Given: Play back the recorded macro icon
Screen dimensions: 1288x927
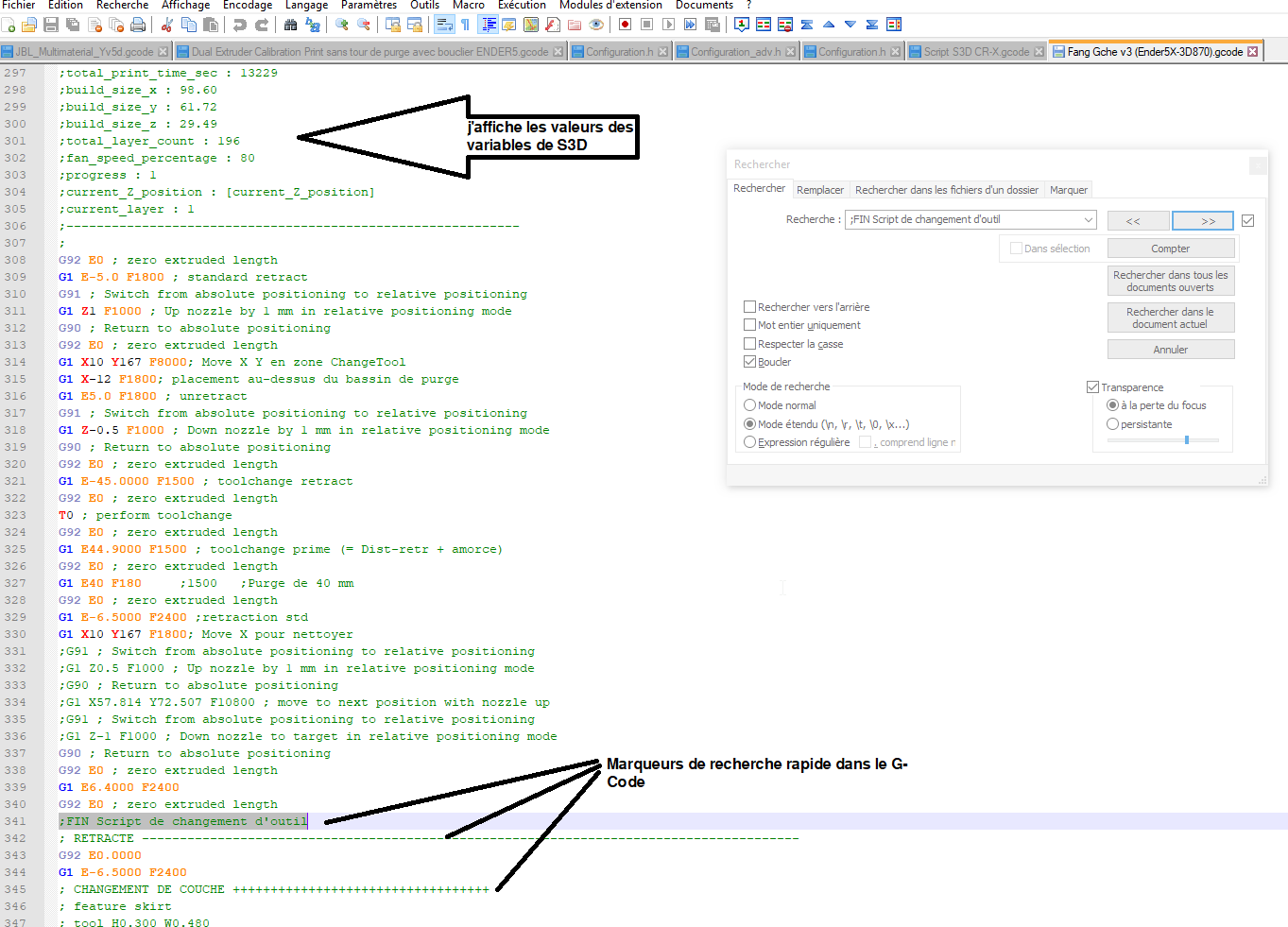Looking at the screenshot, I should [x=668, y=25].
